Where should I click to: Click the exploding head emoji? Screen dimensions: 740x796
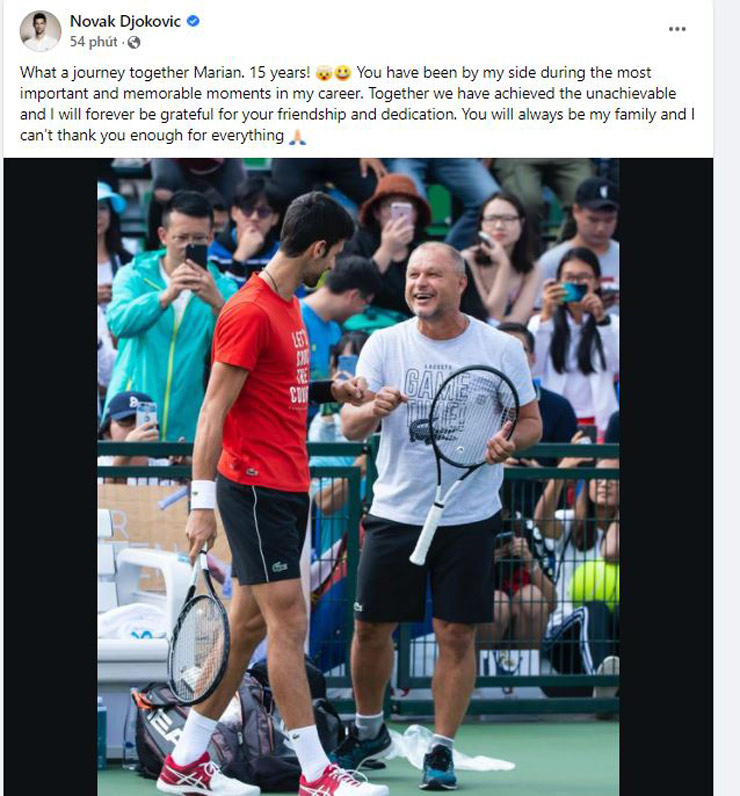(x=323, y=73)
